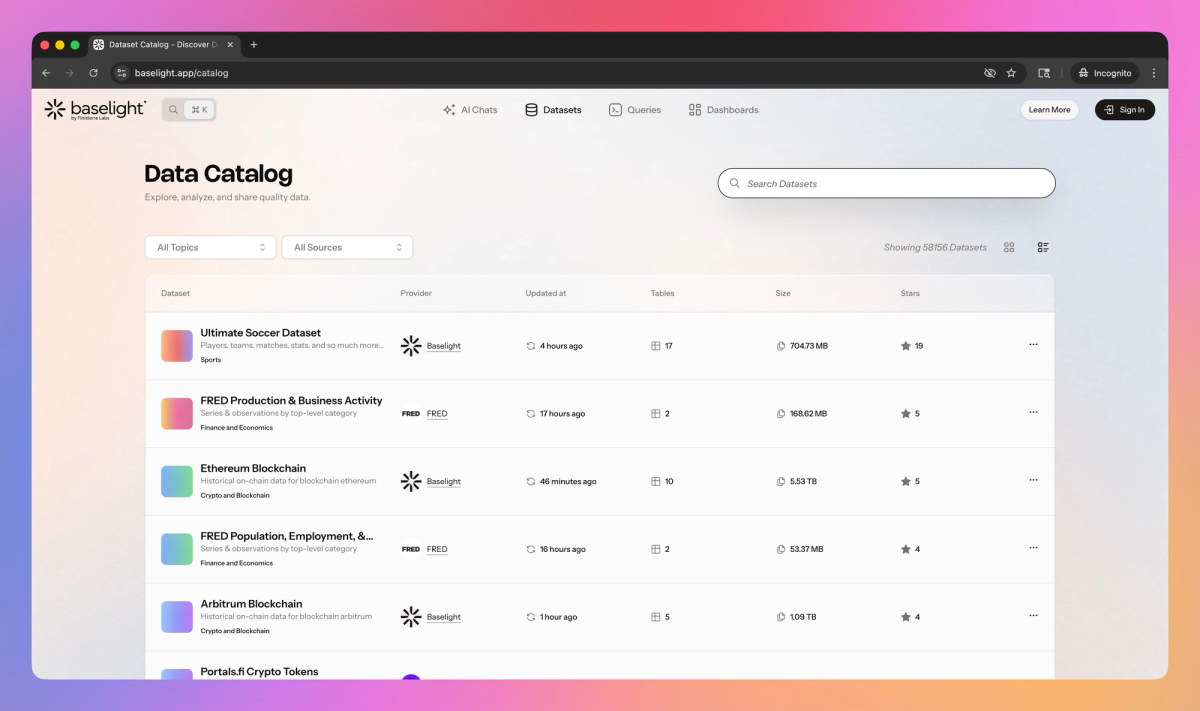Click the tables icon showing 10
Screen dimensions: 1200x711
pyautogui.click(x=656, y=482)
